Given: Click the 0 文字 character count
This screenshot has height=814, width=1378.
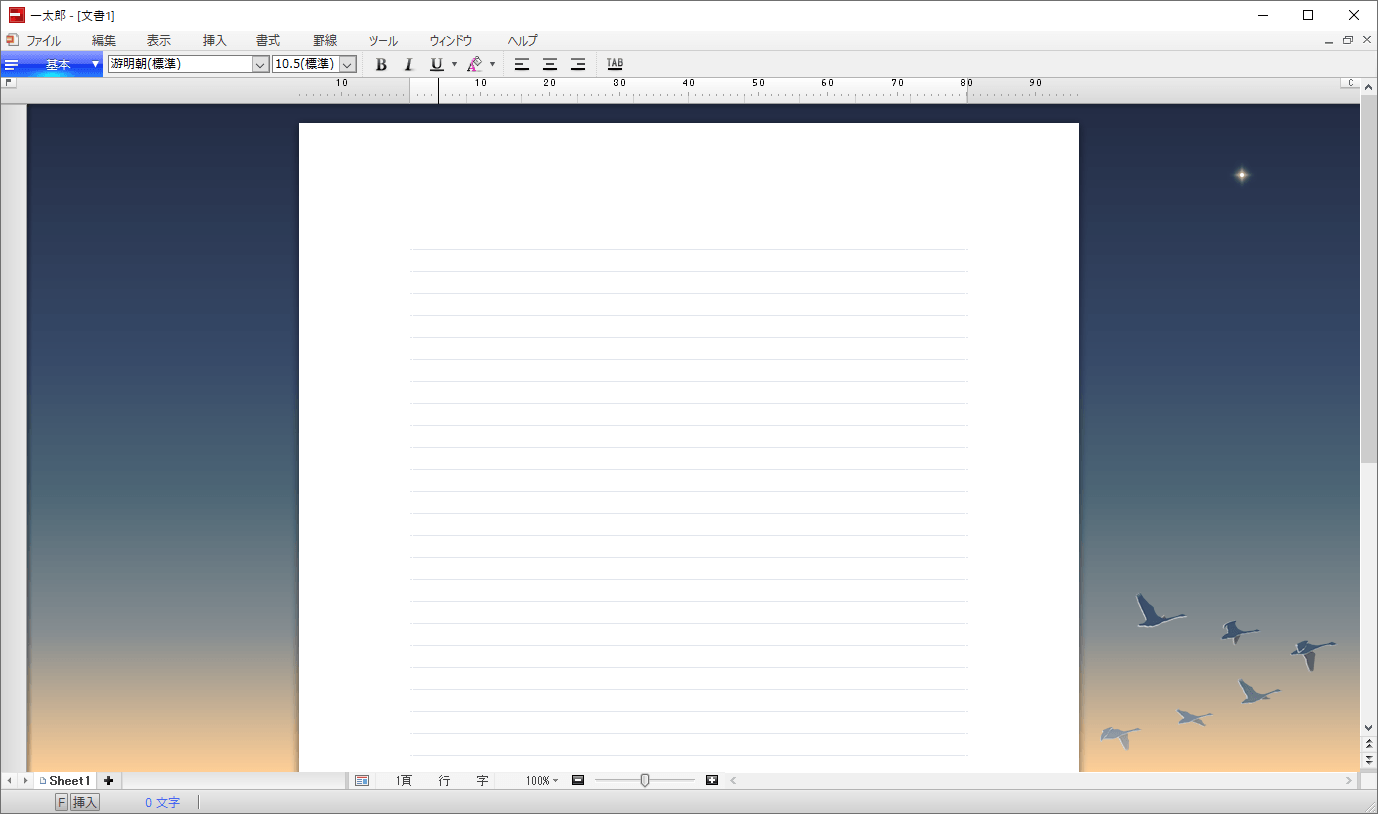Looking at the screenshot, I should pos(162,802).
